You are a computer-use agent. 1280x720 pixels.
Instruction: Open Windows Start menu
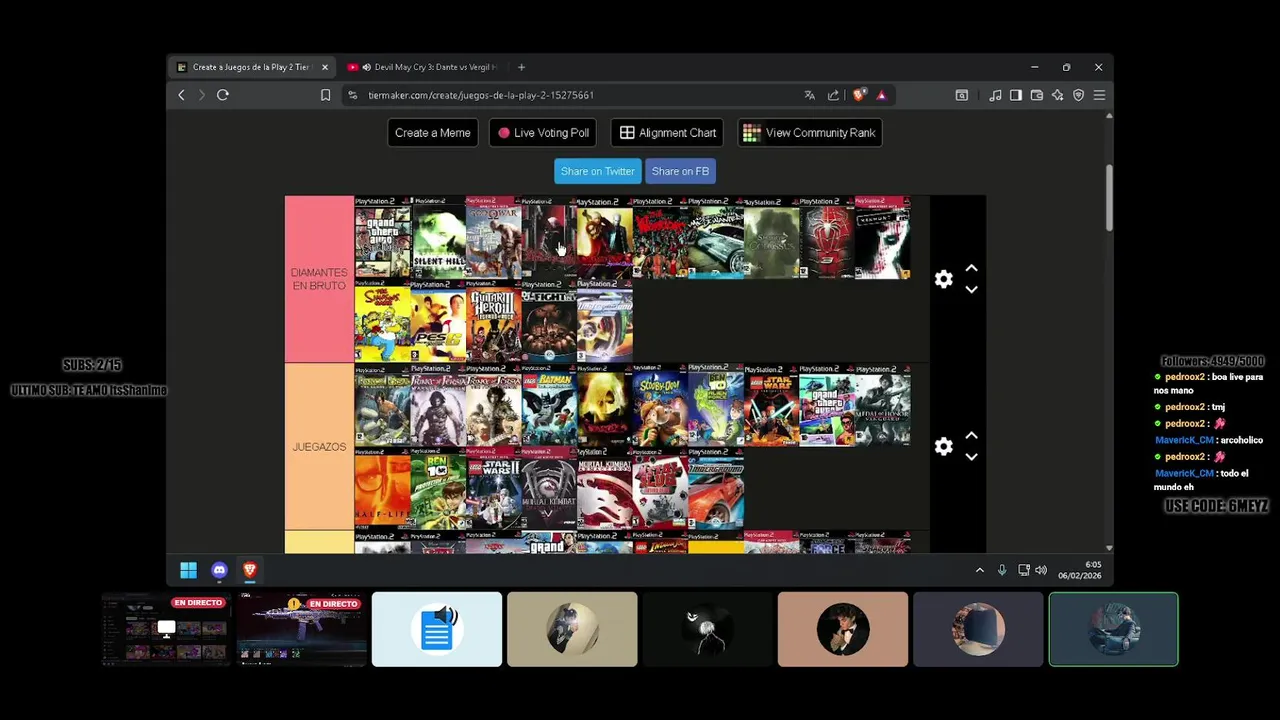click(x=188, y=570)
